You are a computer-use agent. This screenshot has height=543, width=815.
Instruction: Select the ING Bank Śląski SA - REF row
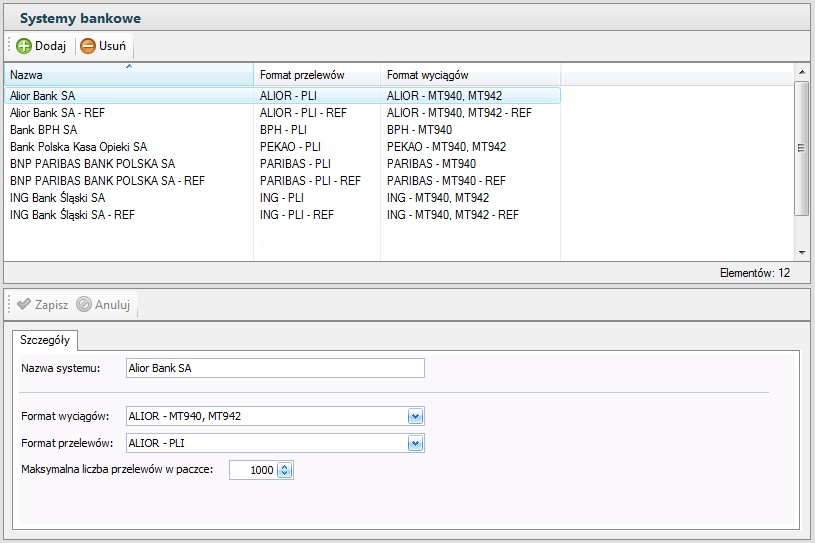(x=282, y=215)
